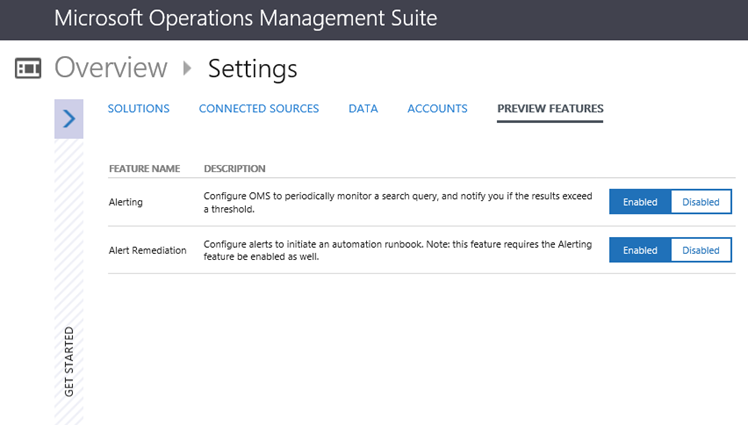Open the Connected Sources tab
This screenshot has height=425, width=748.
click(x=259, y=109)
